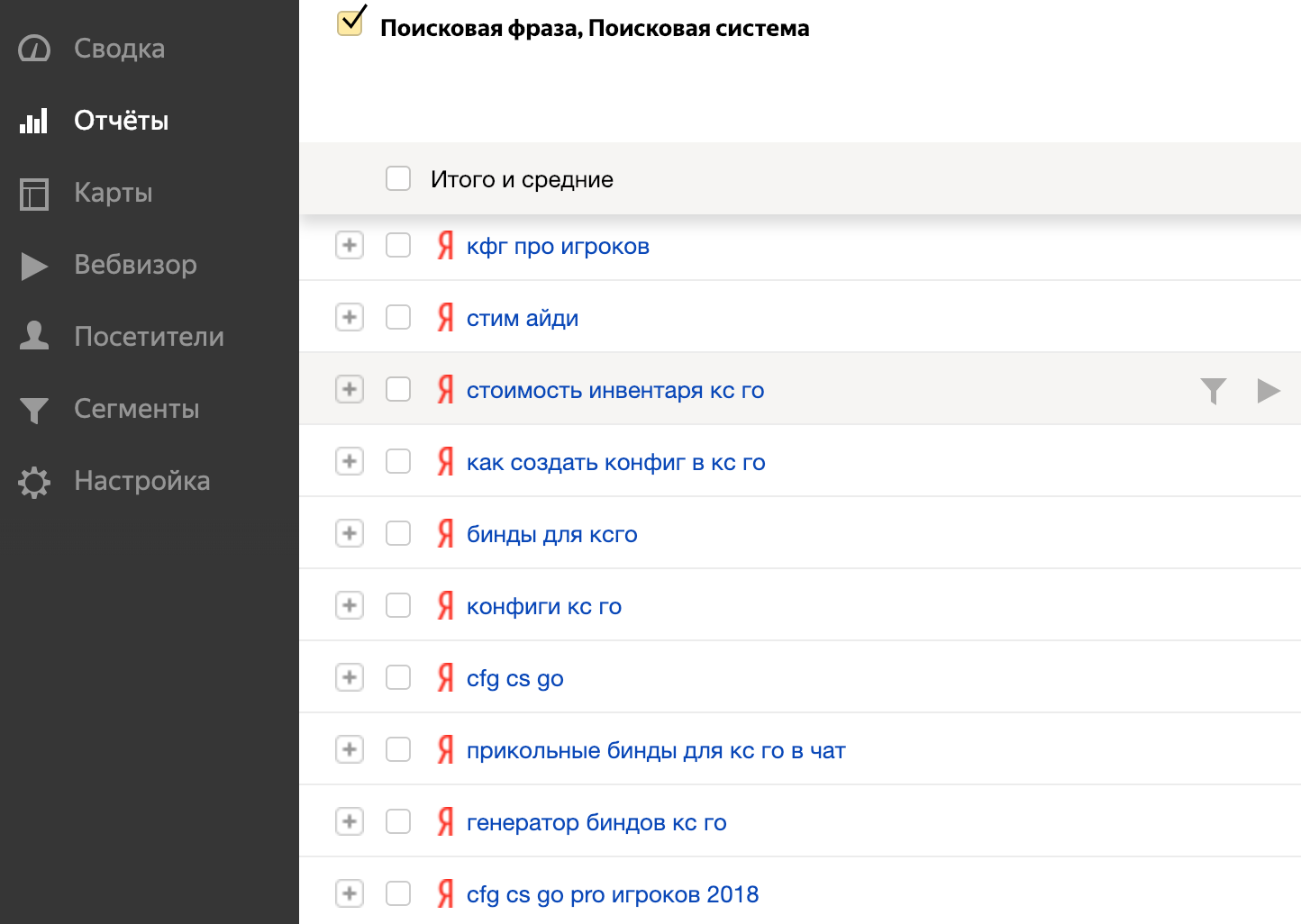Expand the cfg cs go row
Viewport: 1301px width, 924px height.
click(x=350, y=677)
